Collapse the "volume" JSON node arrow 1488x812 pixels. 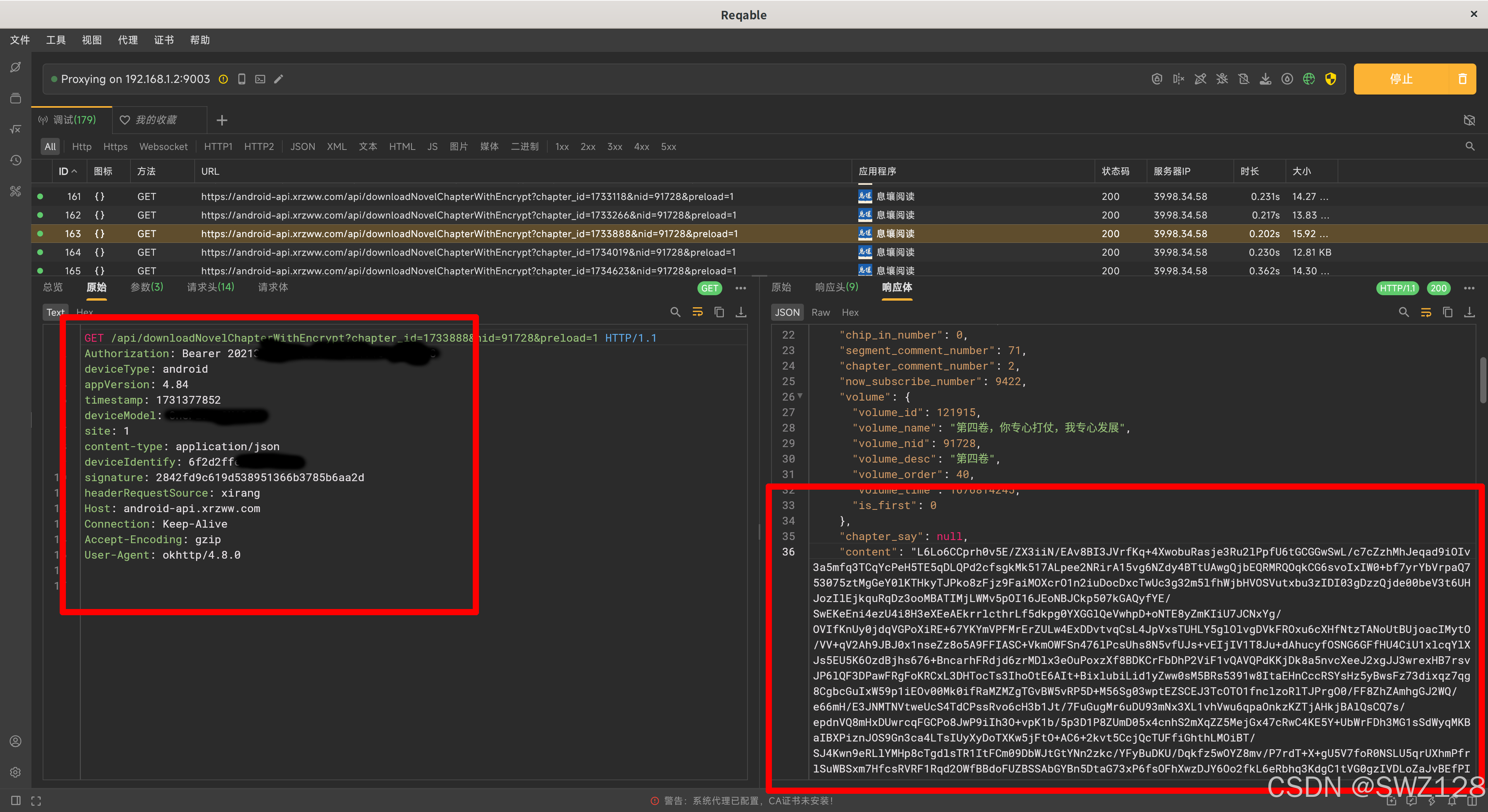click(x=800, y=396)
